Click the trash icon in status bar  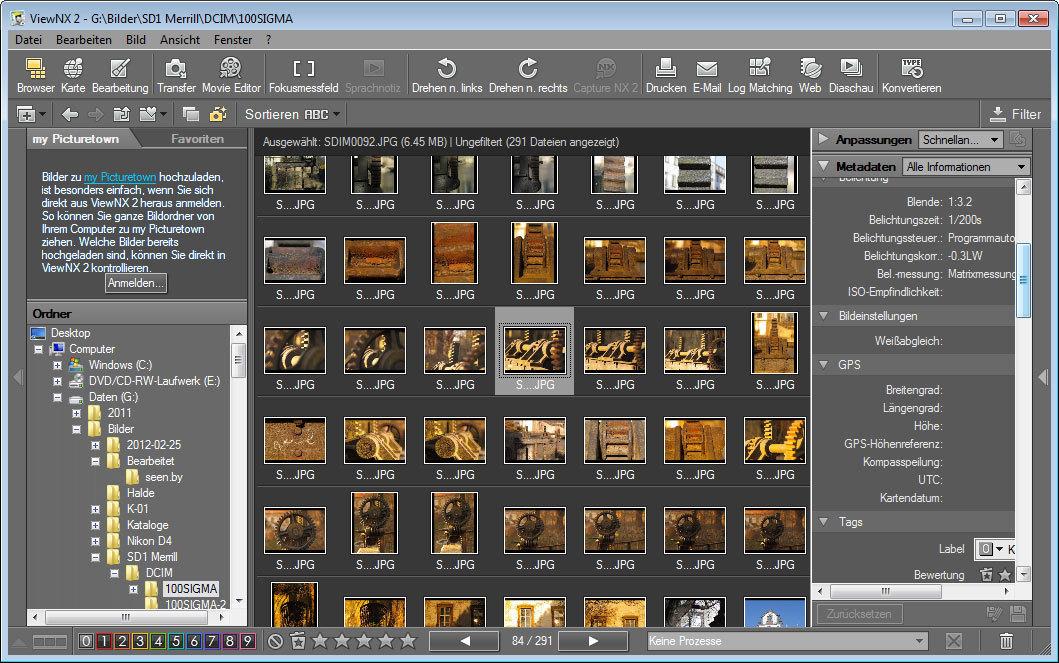click(x=1006, y=641)
